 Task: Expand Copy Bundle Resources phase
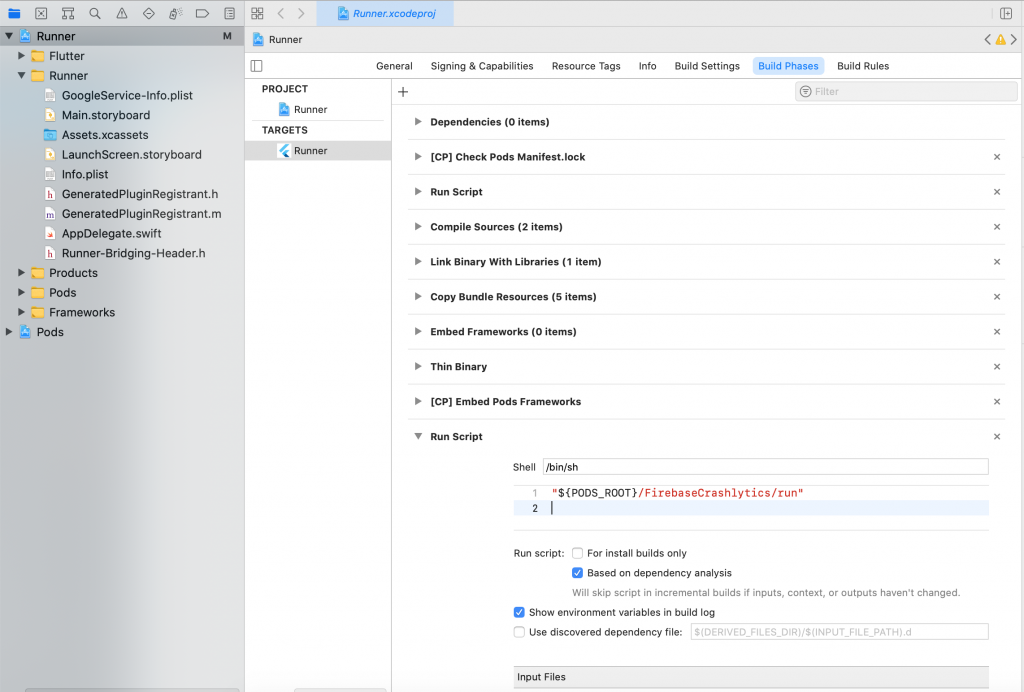tap(418, 296)
